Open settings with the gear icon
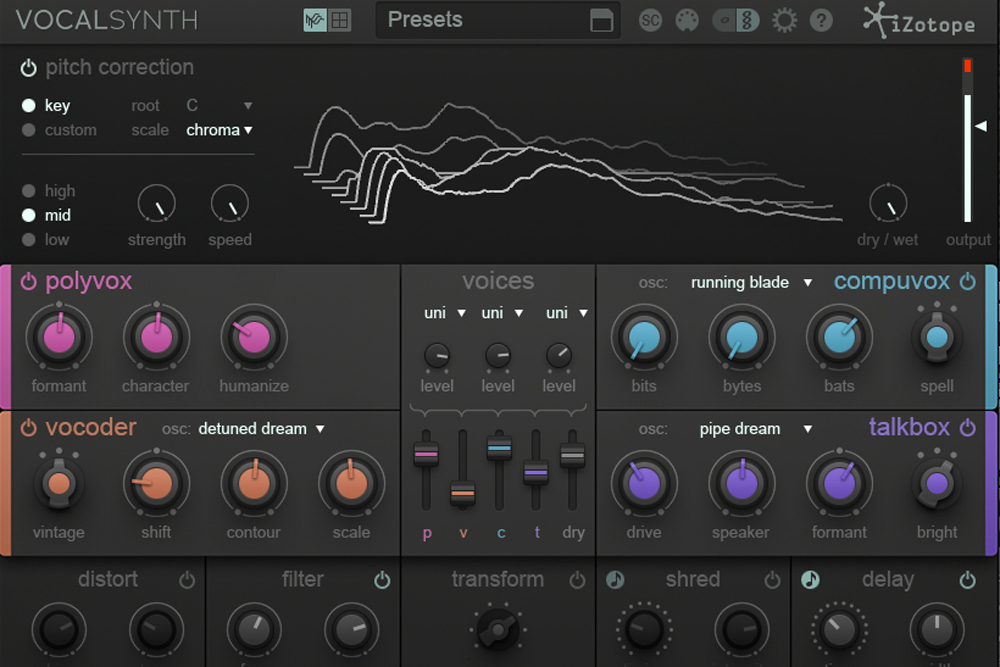This screenshot has height=667, width=1000. click(x=785, y=20)
